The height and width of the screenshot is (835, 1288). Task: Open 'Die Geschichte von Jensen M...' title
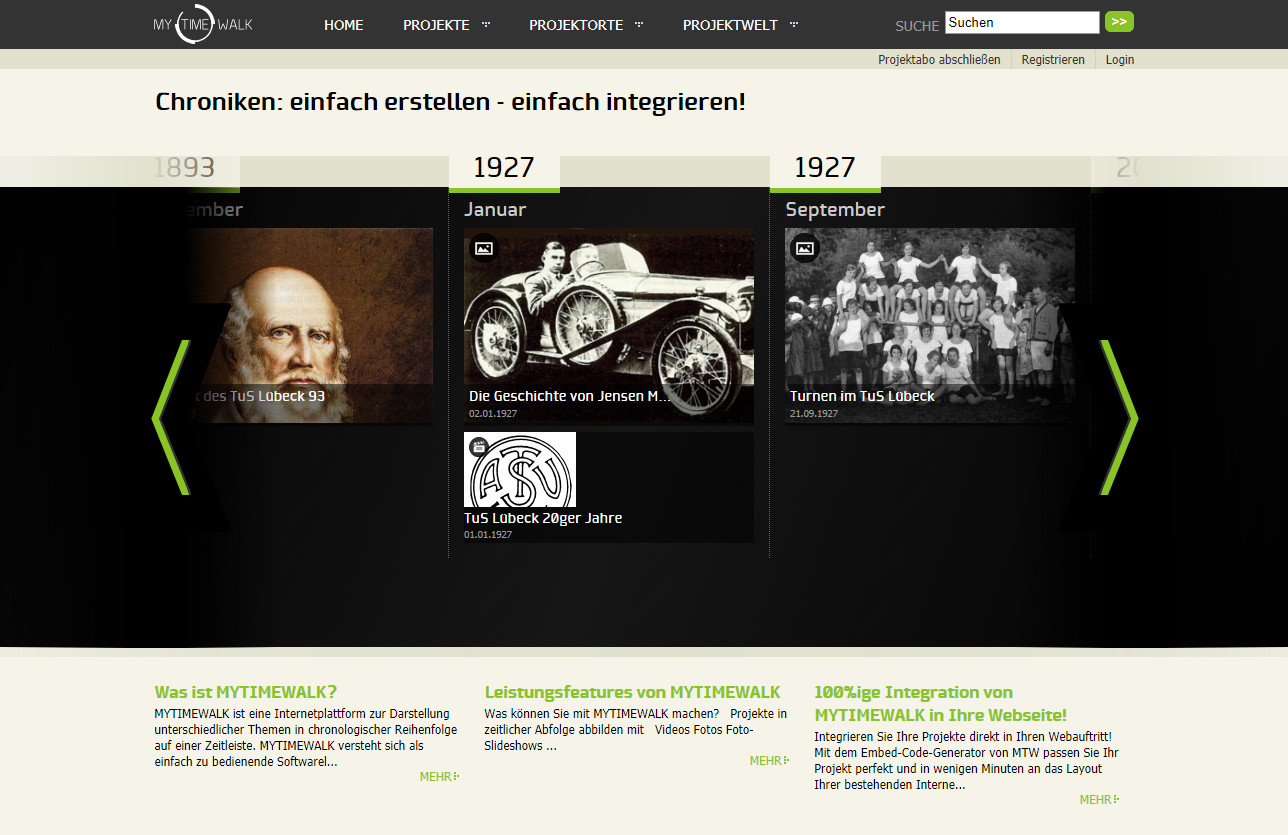(x=570, y=396)
